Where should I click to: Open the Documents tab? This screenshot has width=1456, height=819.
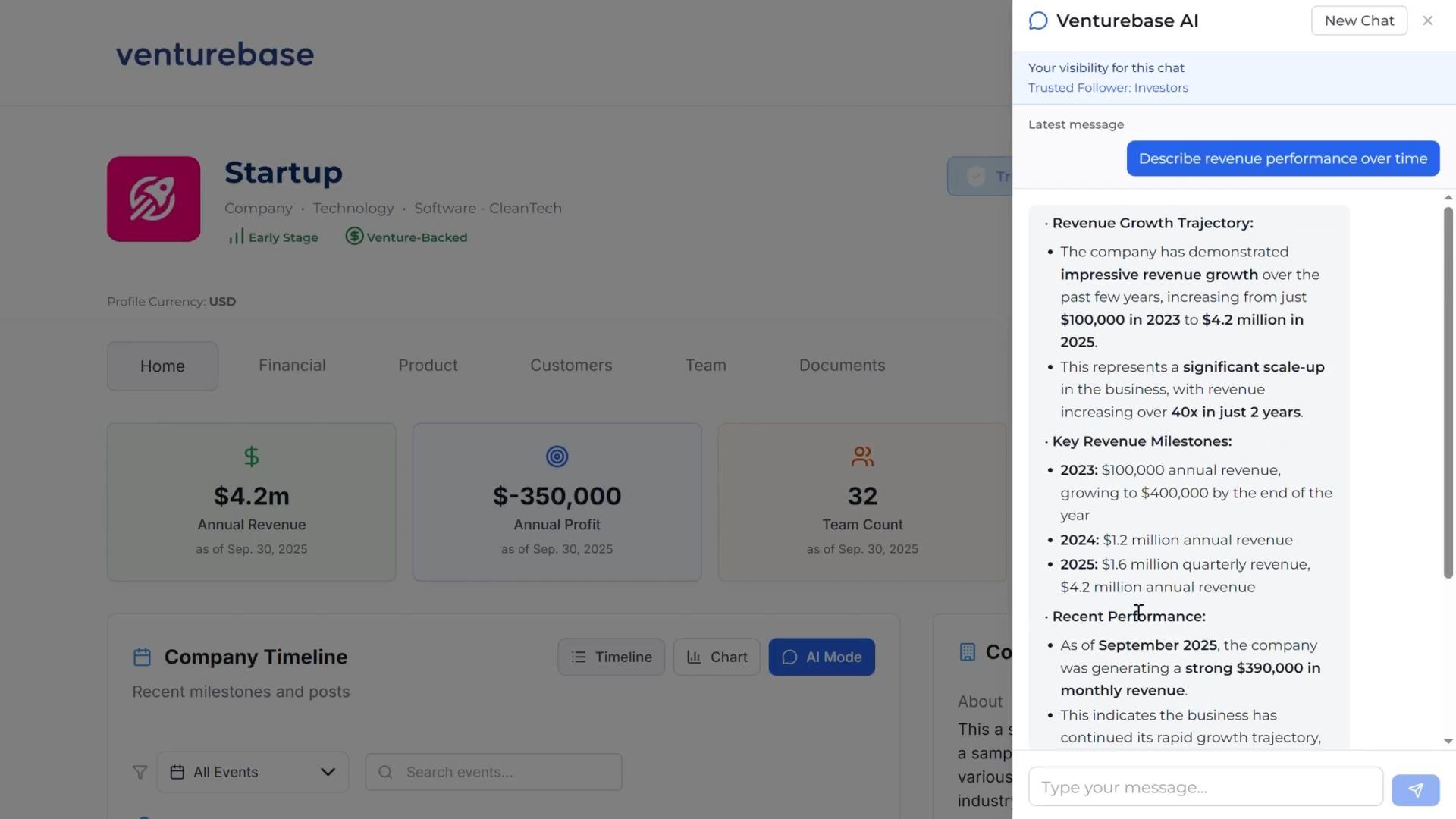tap(842, 366)
